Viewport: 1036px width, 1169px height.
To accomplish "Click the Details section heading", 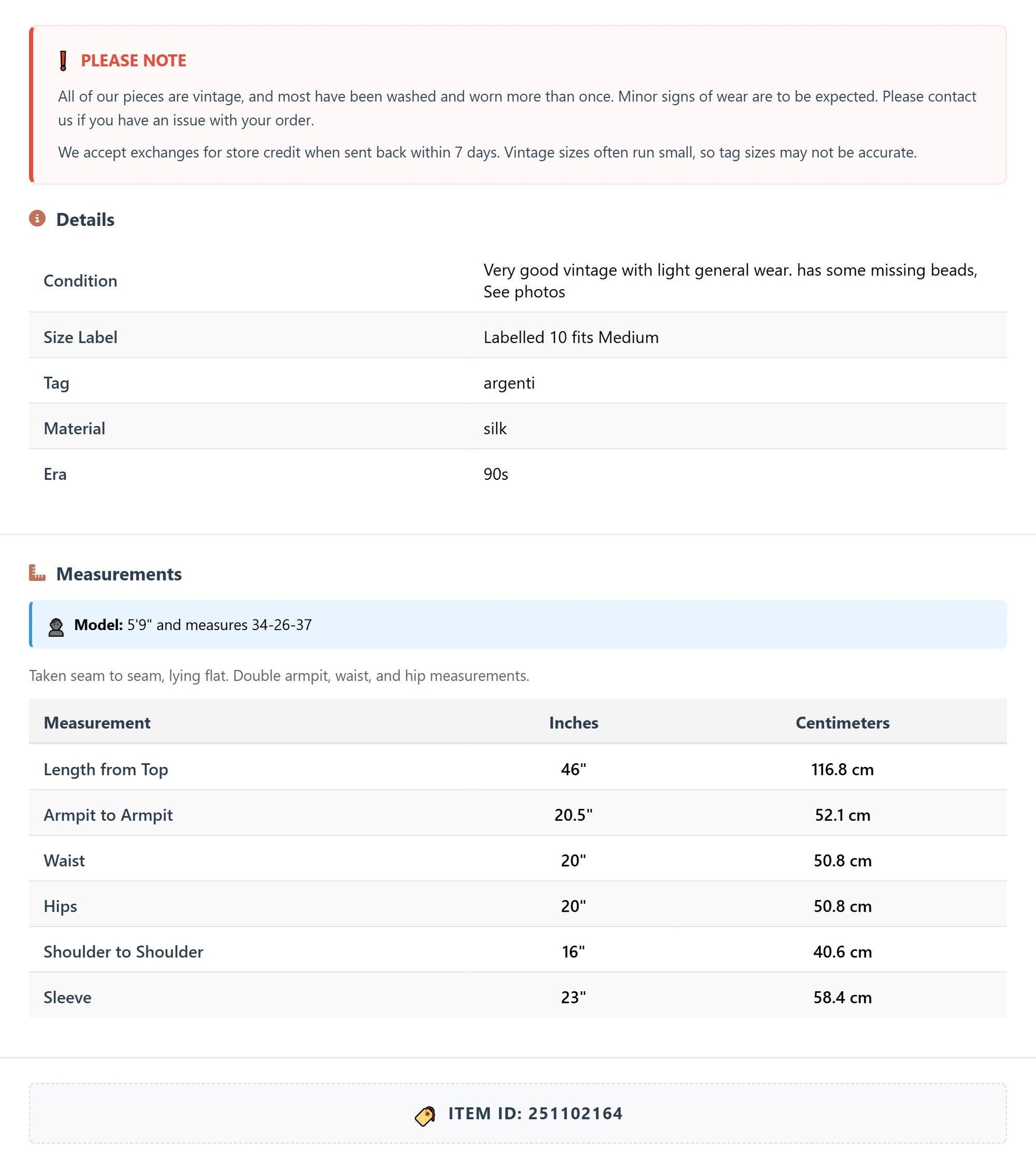I will (85, 219).
